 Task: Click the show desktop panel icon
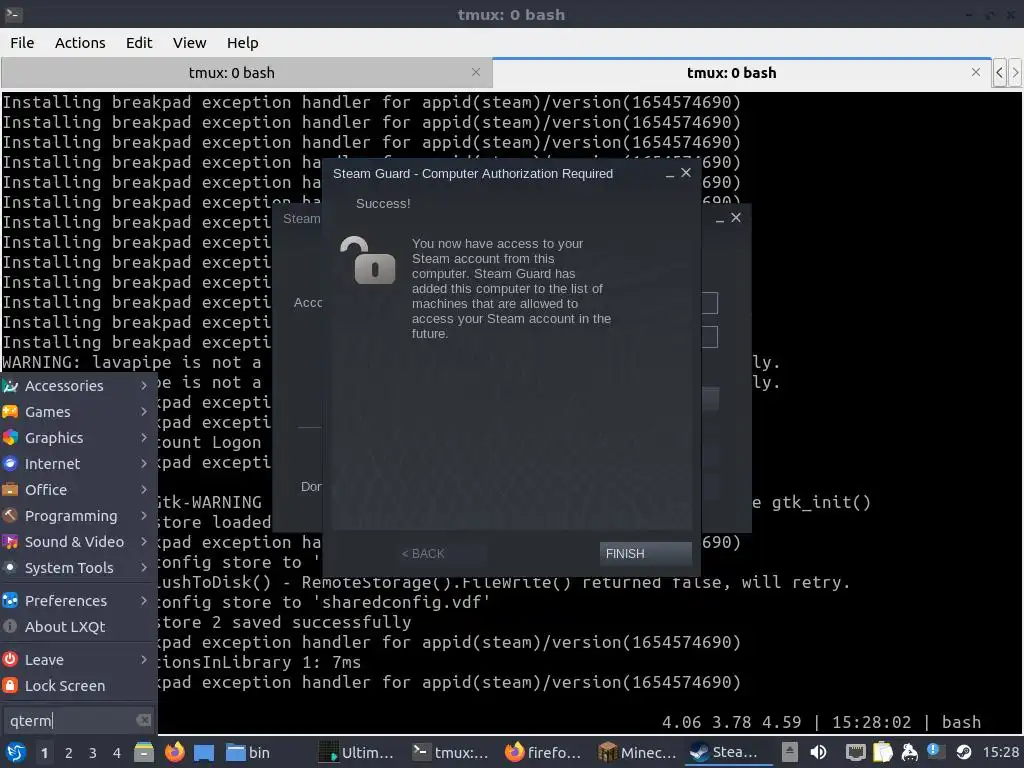point(204,752)
